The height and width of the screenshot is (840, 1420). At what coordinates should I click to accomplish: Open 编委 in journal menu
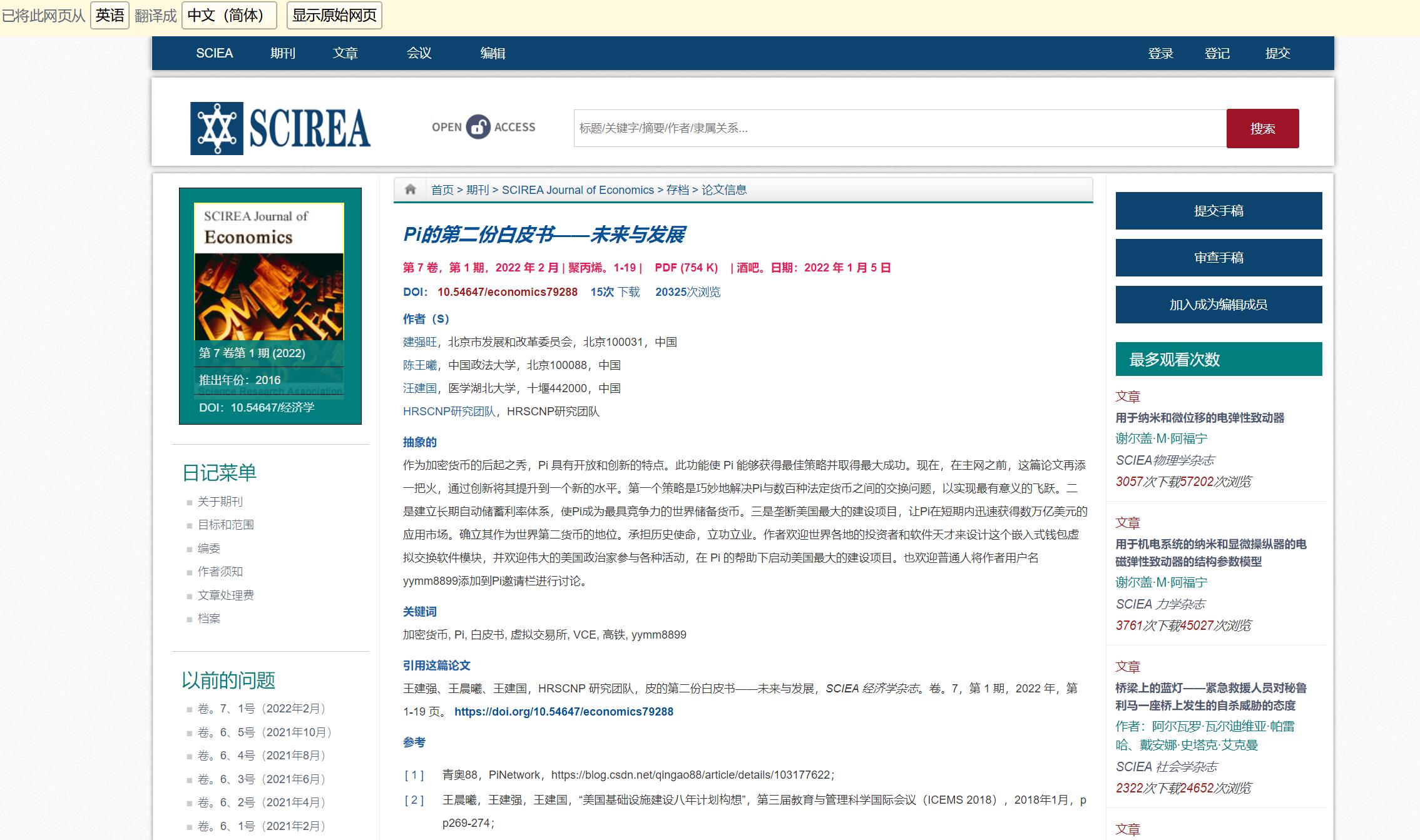[x=209, y=549]
